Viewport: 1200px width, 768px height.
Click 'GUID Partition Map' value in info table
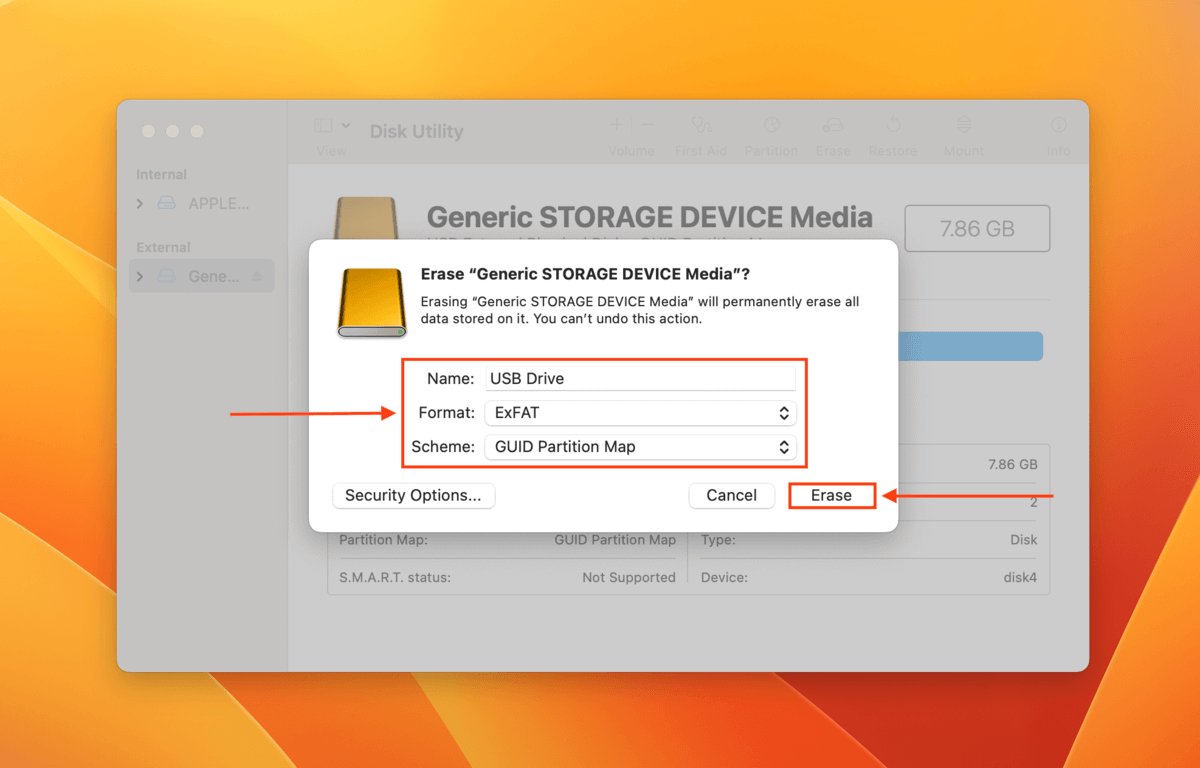click(x=615, y=540)
